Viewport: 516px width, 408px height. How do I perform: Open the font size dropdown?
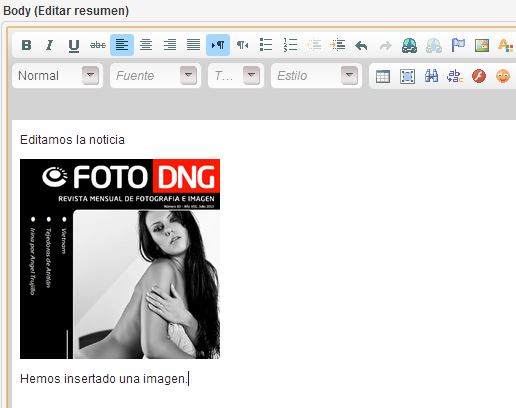pos(236,76)
